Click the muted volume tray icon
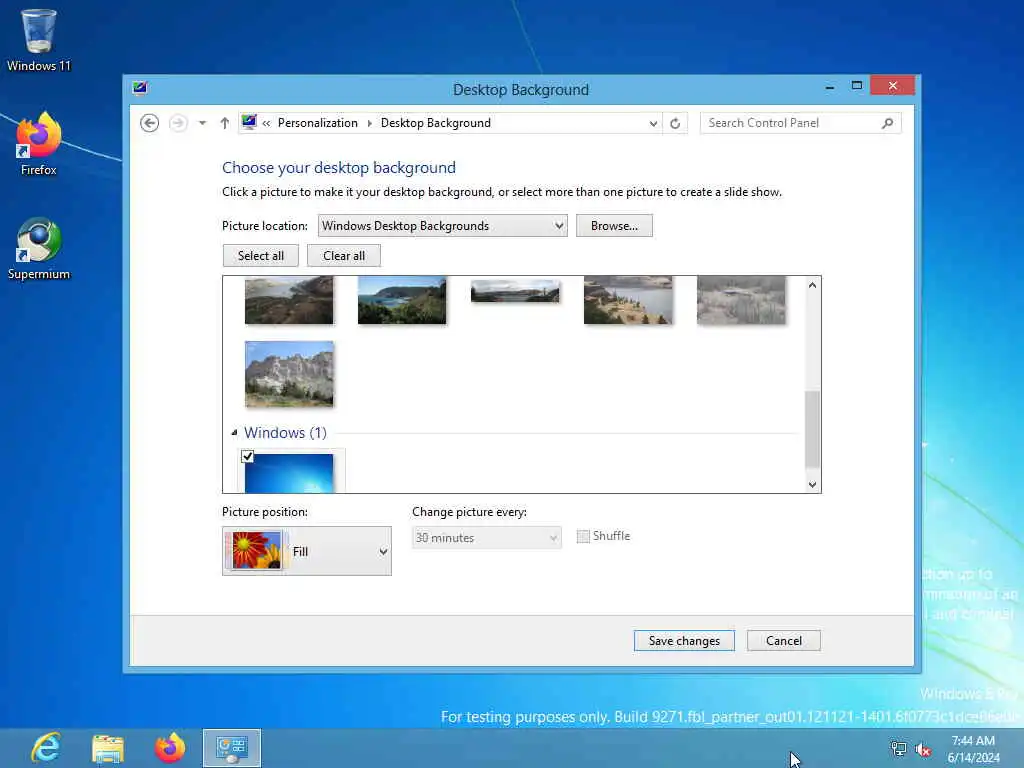The height and width of the screenshot is (768, 1024). [x=923, y=749]
